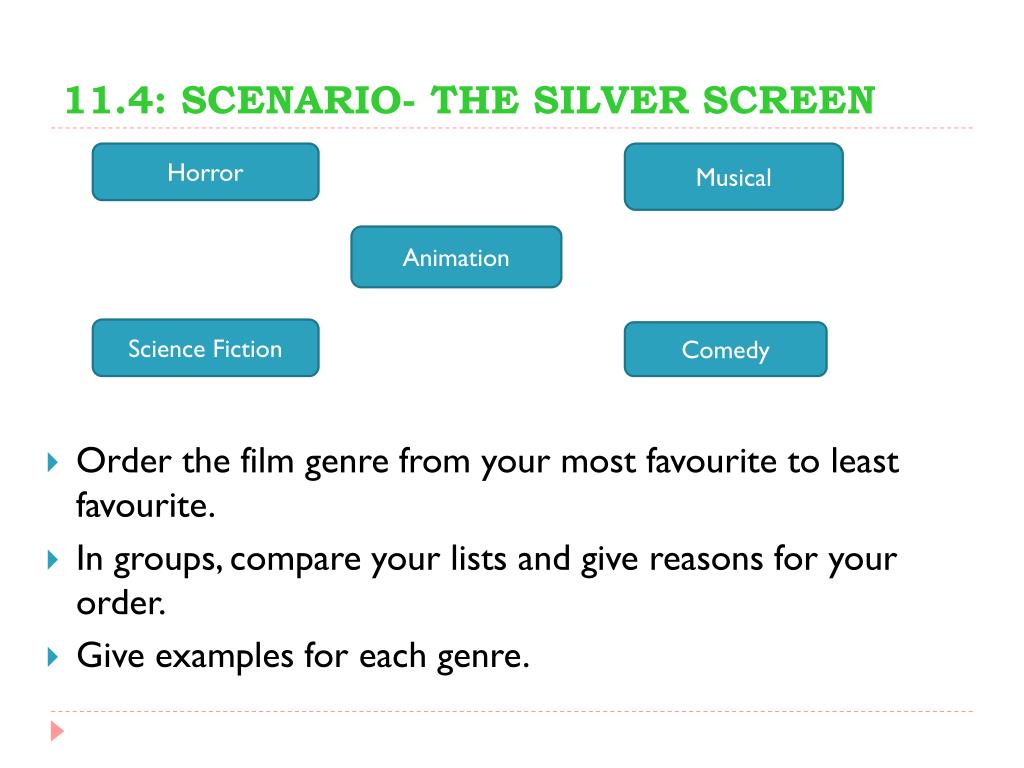Click the text 'In groups, compare your lists'
The width and height of the screenshot is (1024, 768).
[x=291, y=560]
